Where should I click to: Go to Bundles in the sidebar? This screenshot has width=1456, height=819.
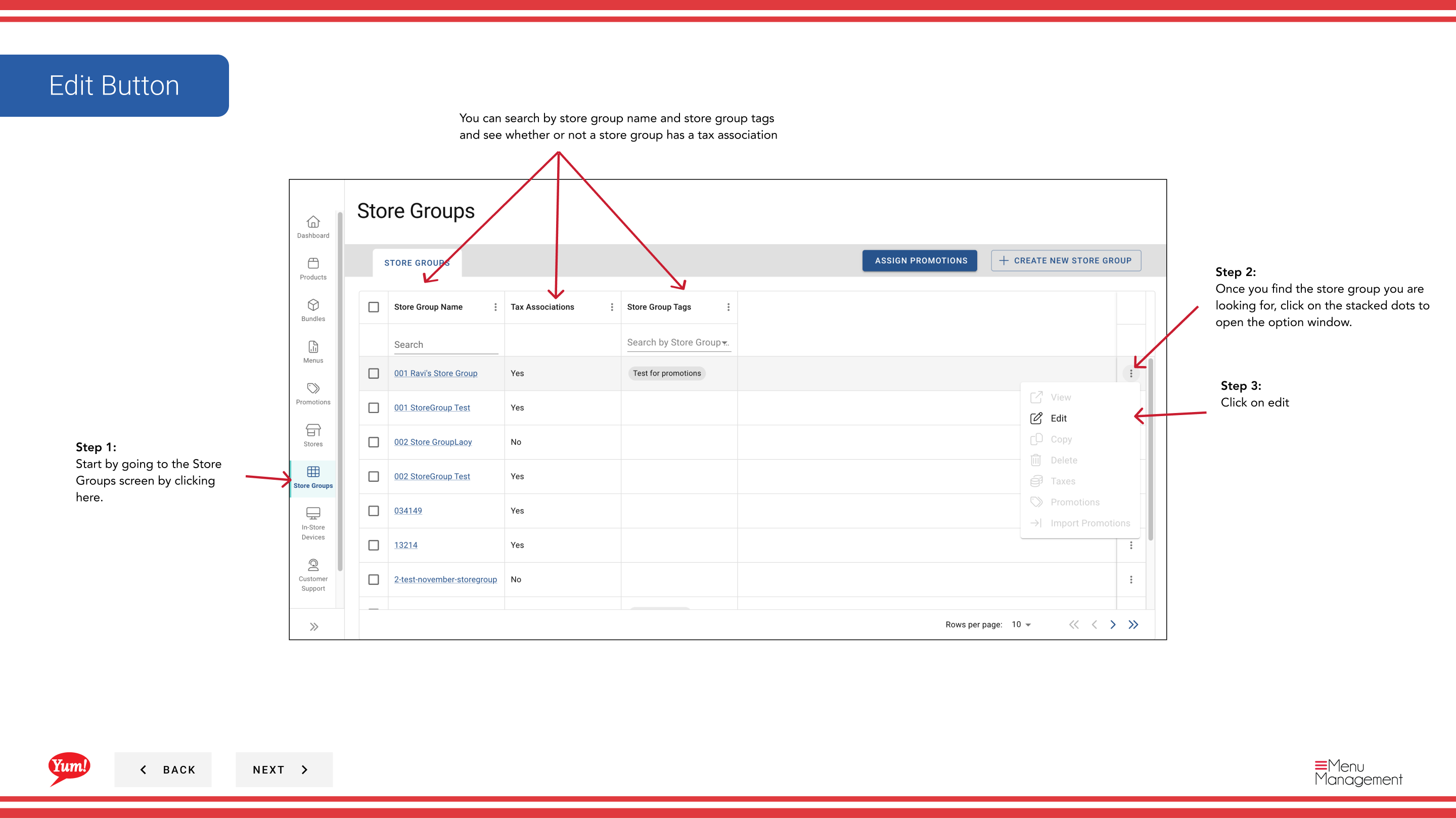click(313, 310)
